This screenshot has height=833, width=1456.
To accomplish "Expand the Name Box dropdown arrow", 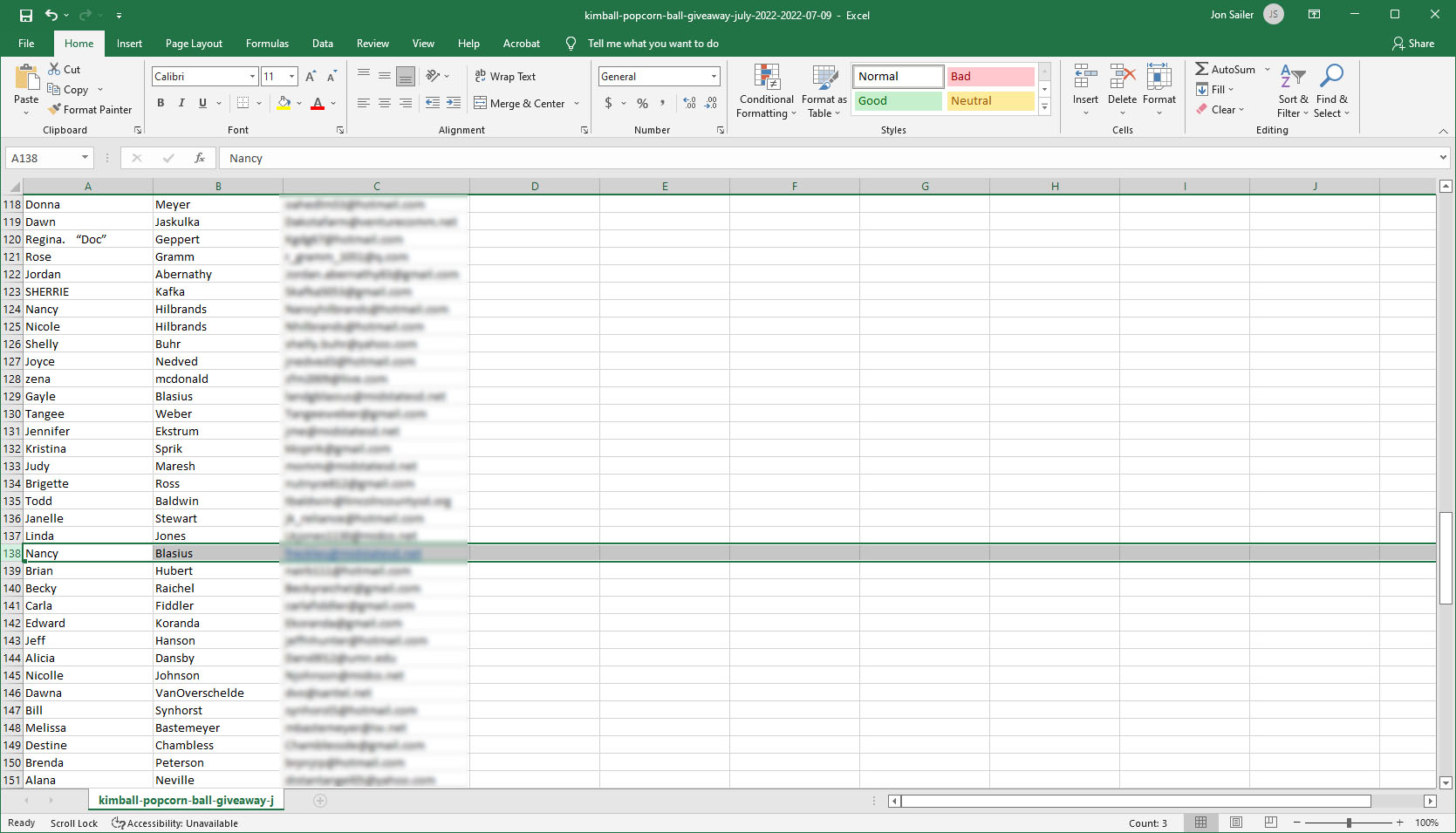I will coord(85,158).
